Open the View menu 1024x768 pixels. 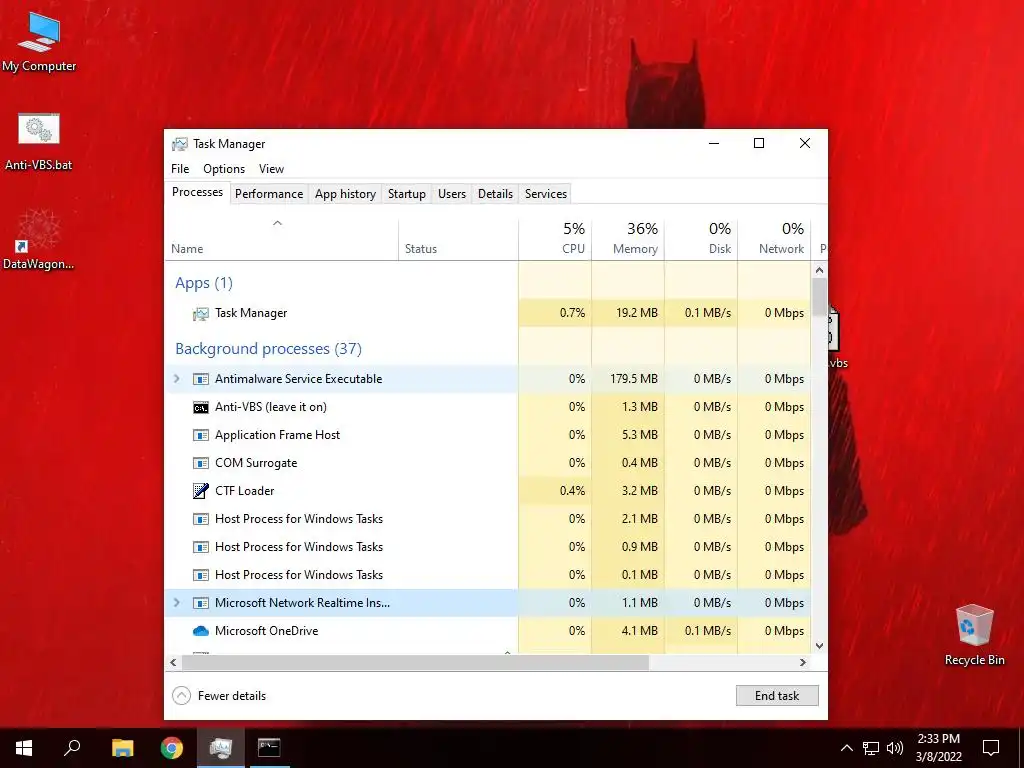(271, 168)
